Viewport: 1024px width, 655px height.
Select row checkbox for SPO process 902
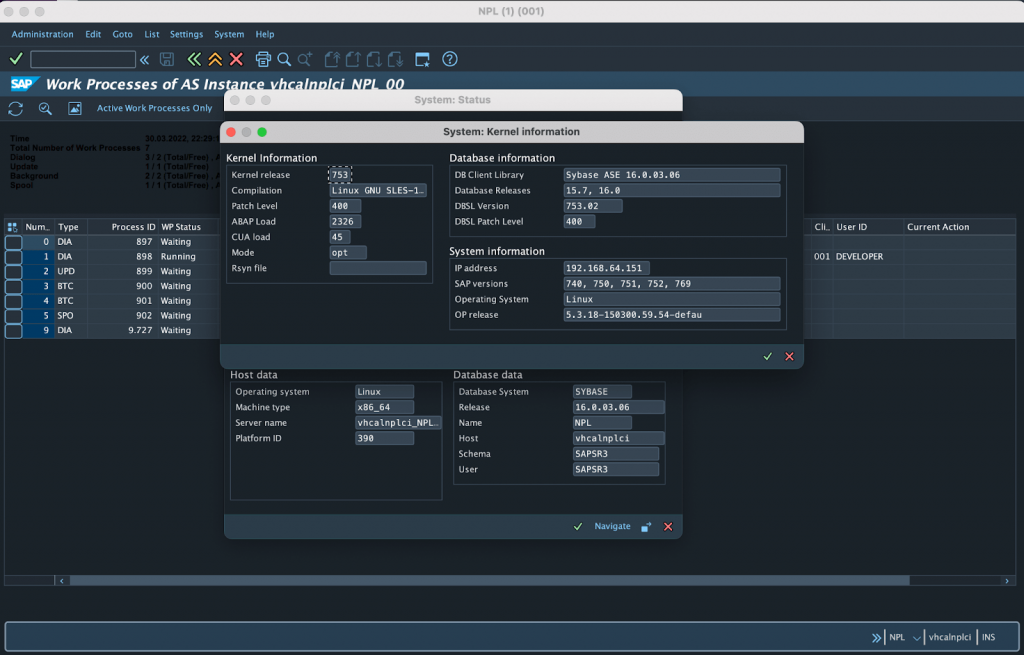coord(14,316)
